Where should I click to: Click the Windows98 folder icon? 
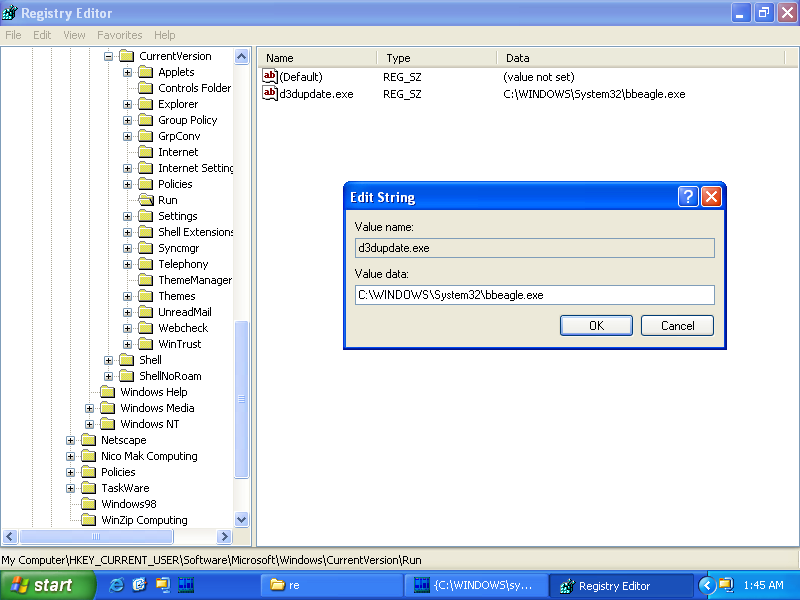[89, 504]
